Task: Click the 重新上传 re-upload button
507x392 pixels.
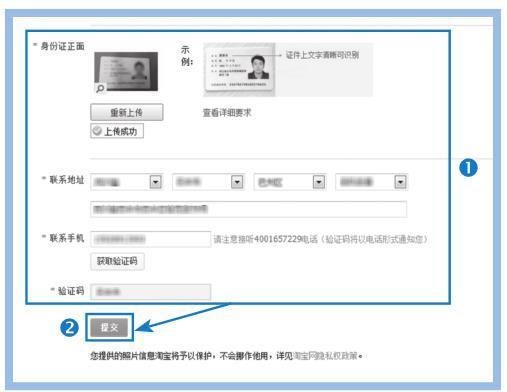Action: point(127,112)
